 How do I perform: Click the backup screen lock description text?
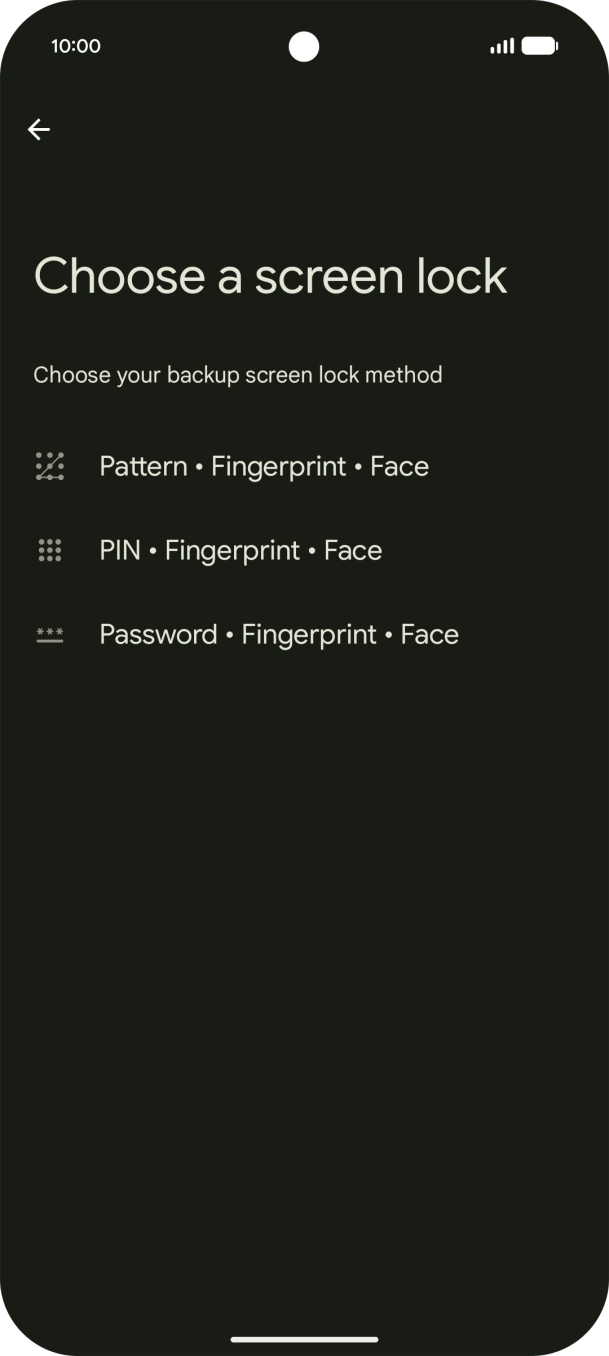coord(238,374)
